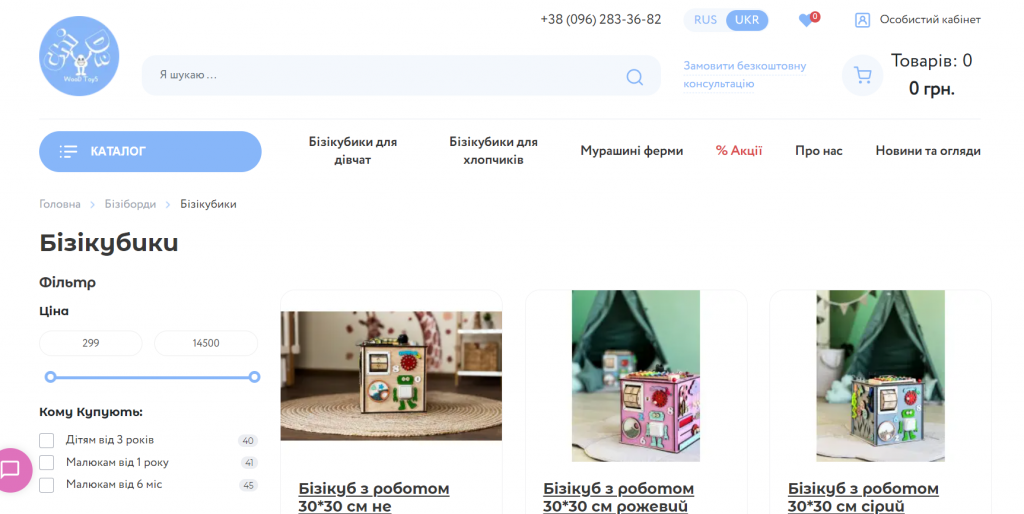Open the Мурашині ферми menu item

coord(632,151)
